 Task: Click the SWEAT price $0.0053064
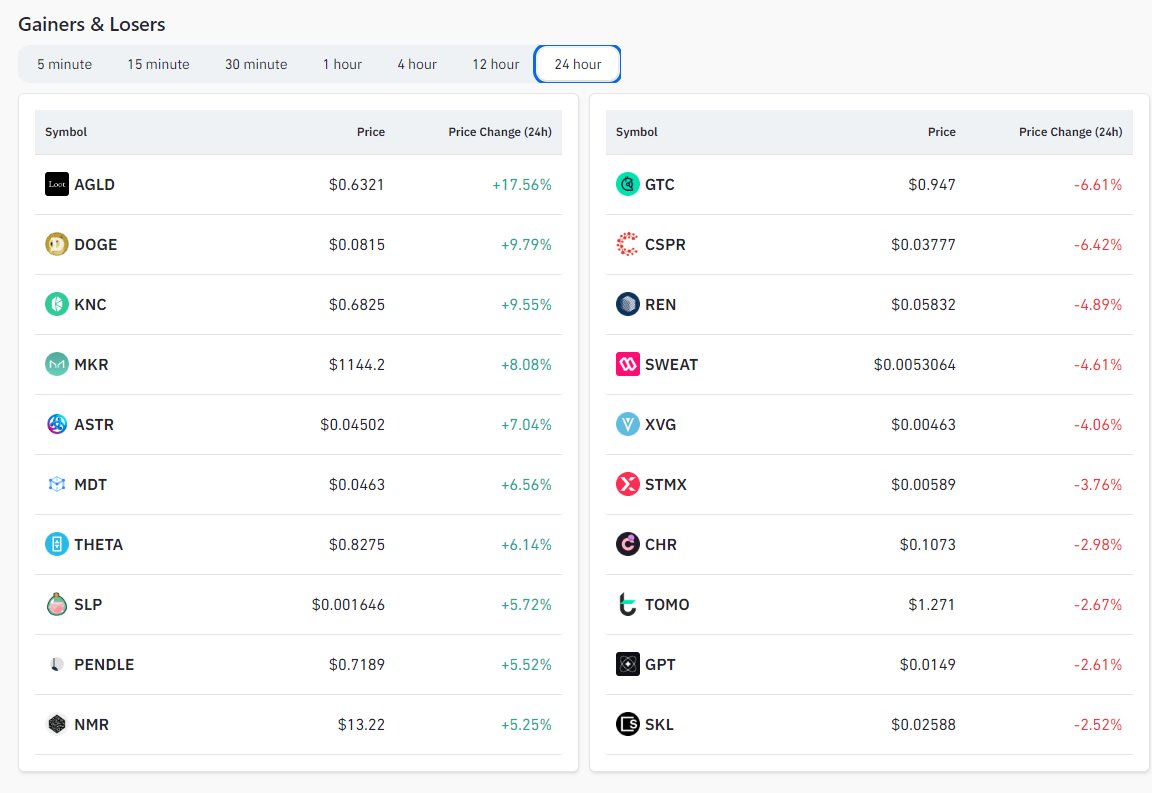pos(914,365)
